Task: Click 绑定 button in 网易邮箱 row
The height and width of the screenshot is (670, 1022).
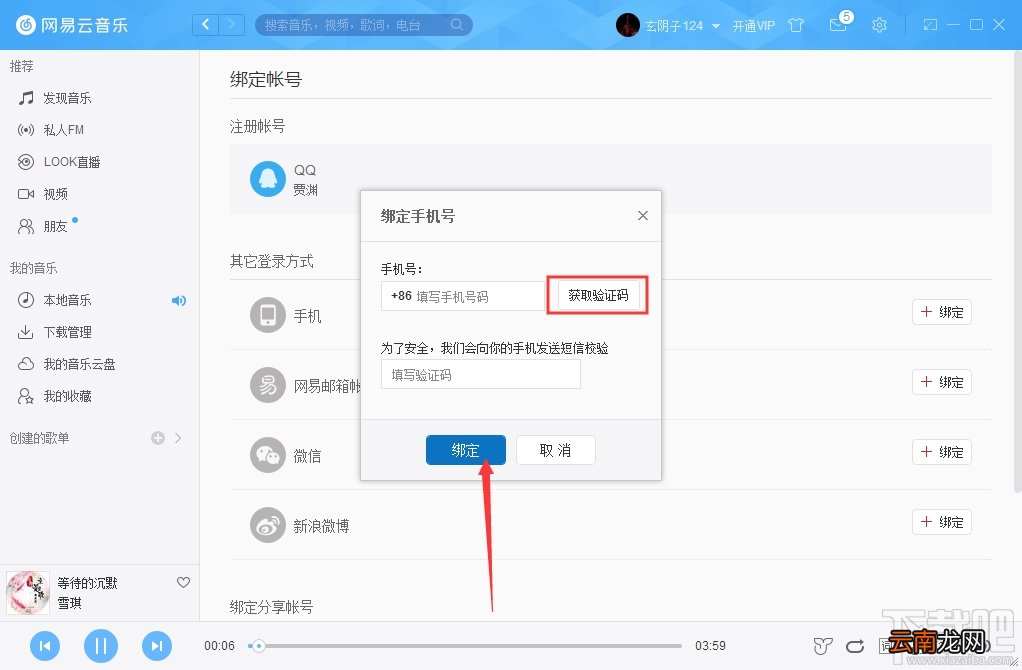Action: [942, 382]
